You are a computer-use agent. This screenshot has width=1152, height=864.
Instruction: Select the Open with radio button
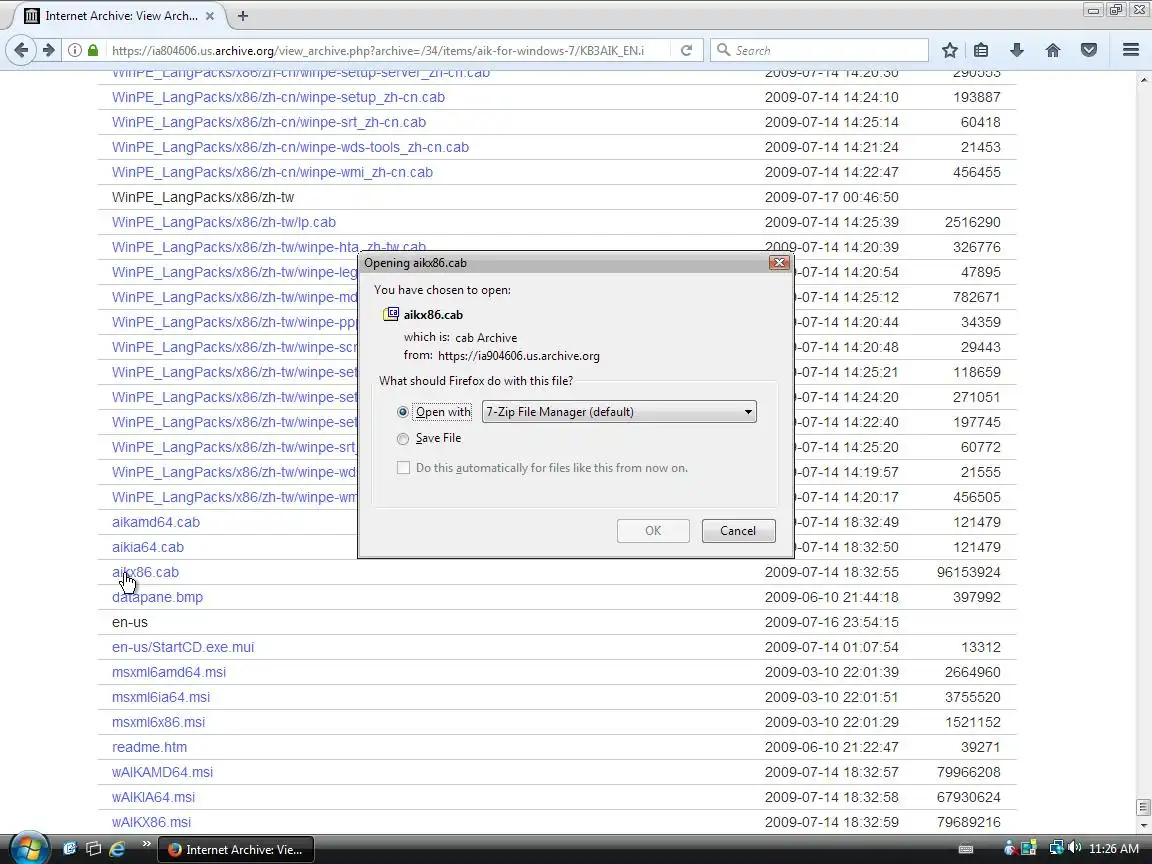click(x=403, y=412)
